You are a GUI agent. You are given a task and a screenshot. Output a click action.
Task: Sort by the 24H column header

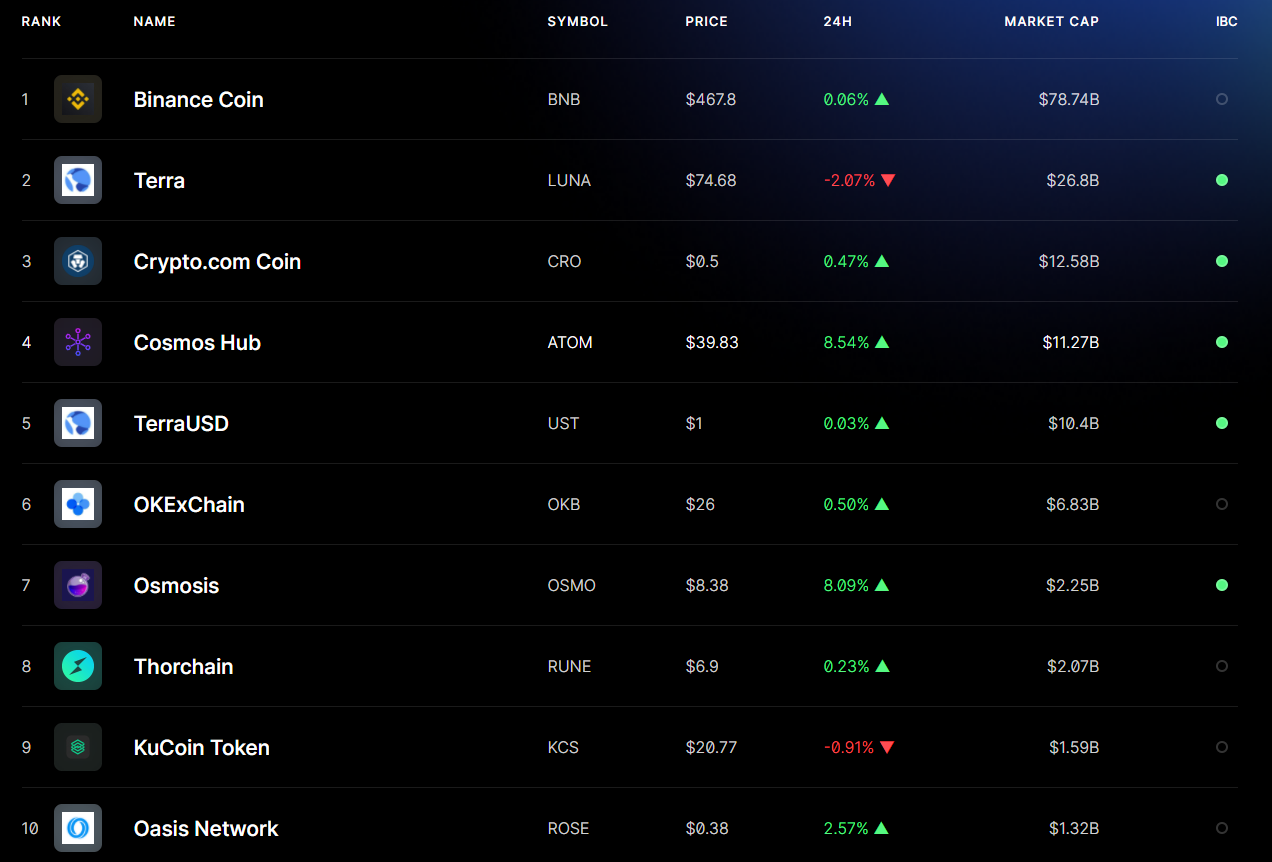coord(837,21)
